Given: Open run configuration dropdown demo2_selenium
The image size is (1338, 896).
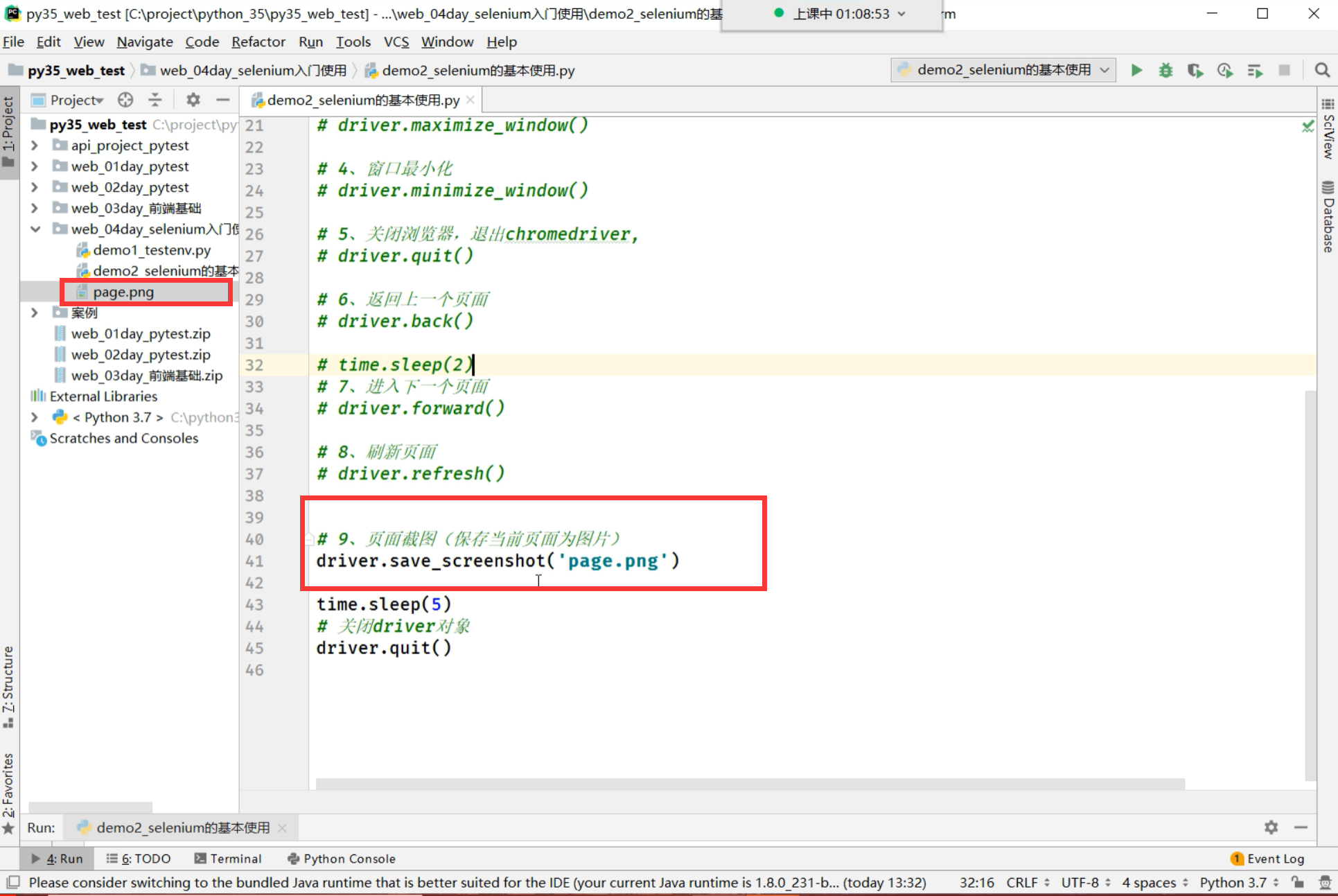Looking at the screenshot, I should click(x=1003, y=70).
